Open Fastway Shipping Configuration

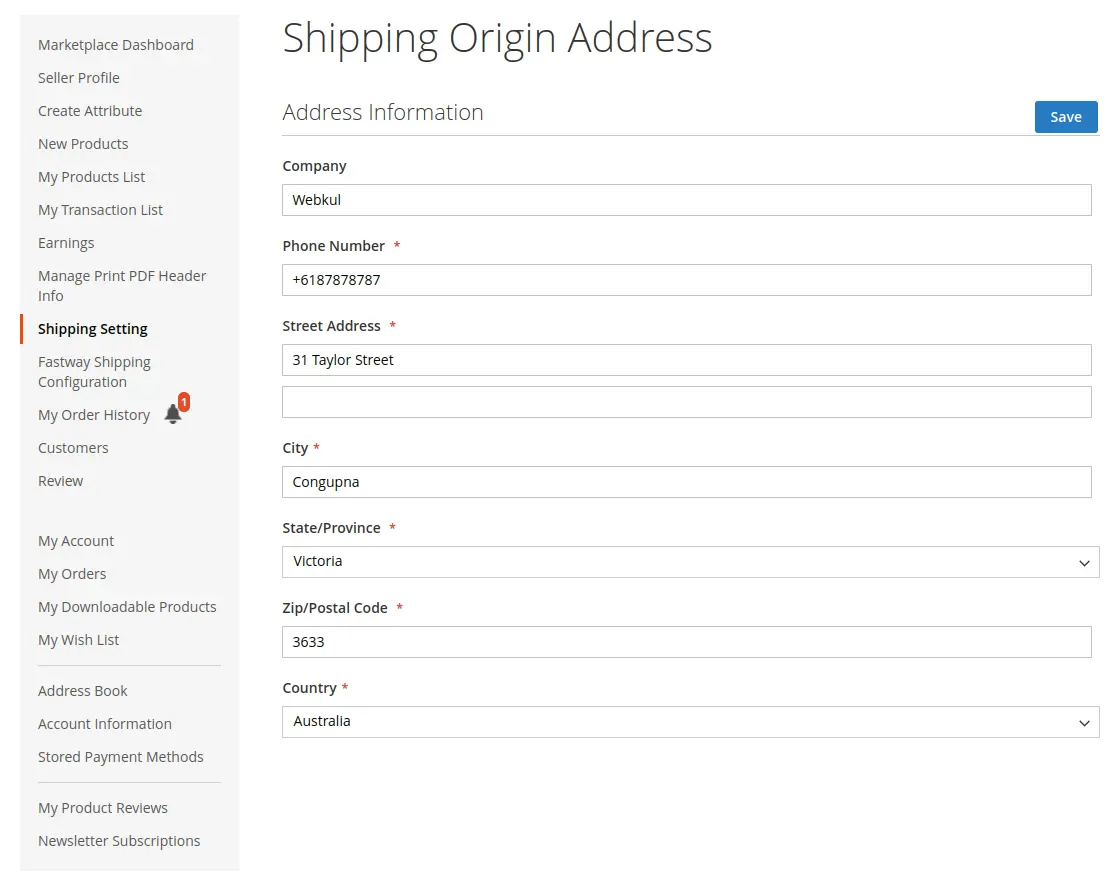94,371
